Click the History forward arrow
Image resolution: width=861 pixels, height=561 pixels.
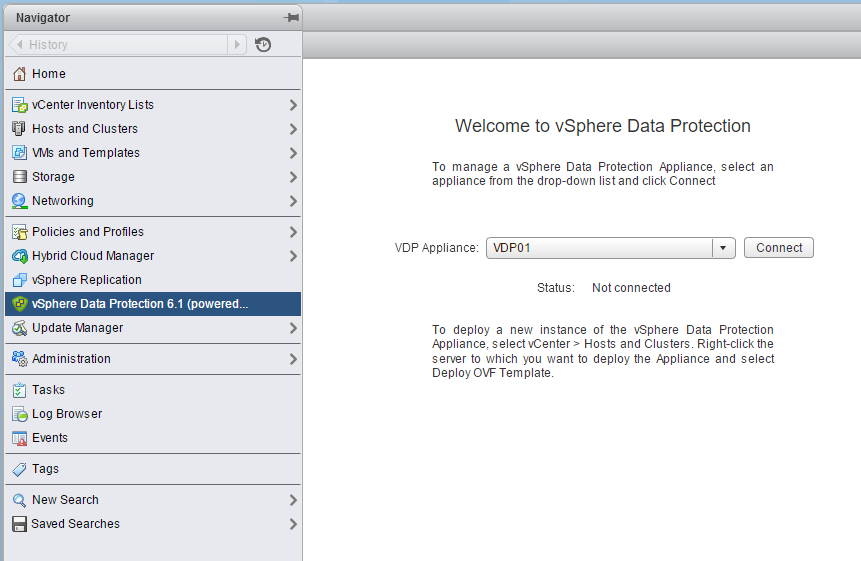click(x=237, y=45)
